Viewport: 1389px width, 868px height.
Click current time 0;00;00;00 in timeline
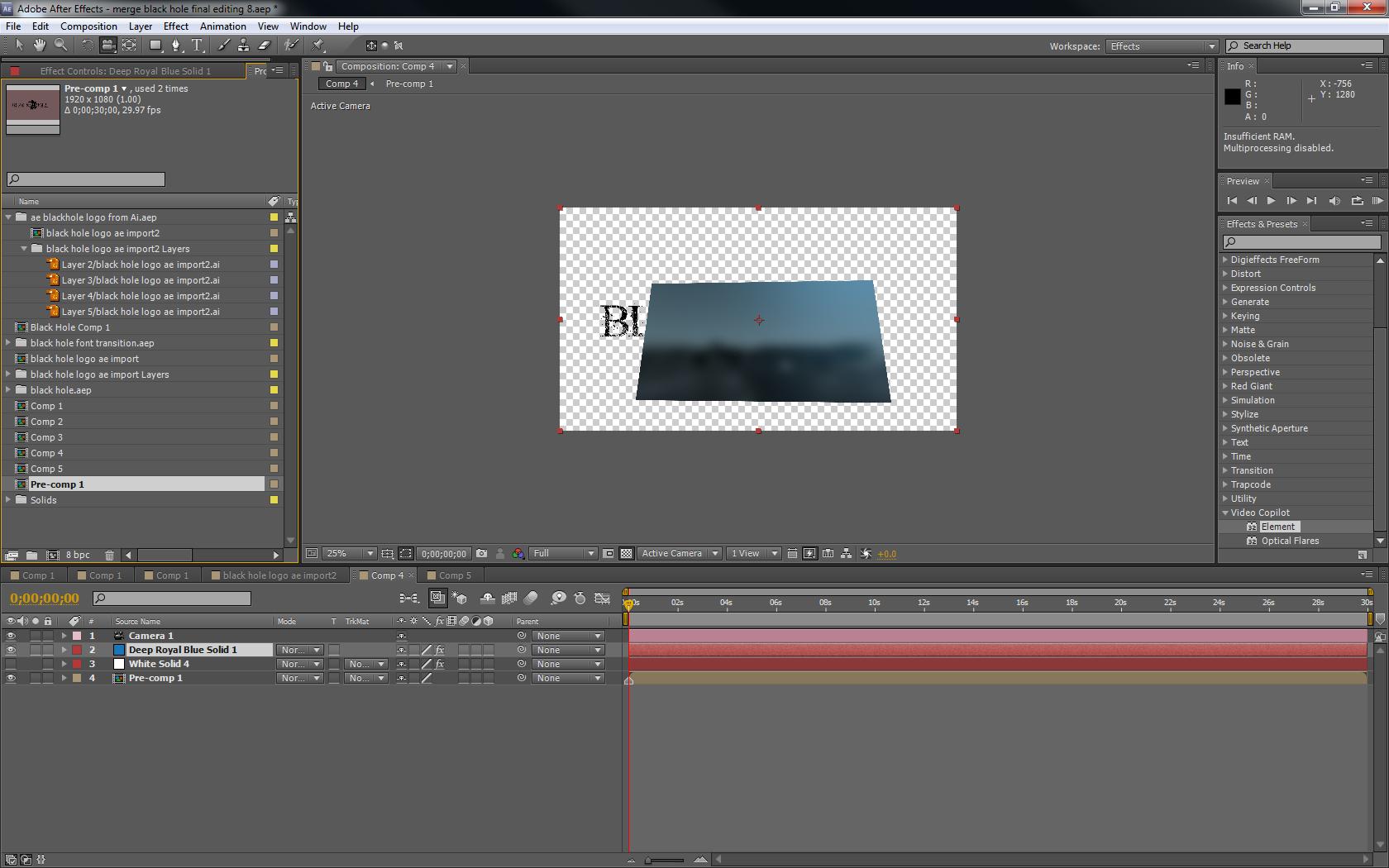45,598
